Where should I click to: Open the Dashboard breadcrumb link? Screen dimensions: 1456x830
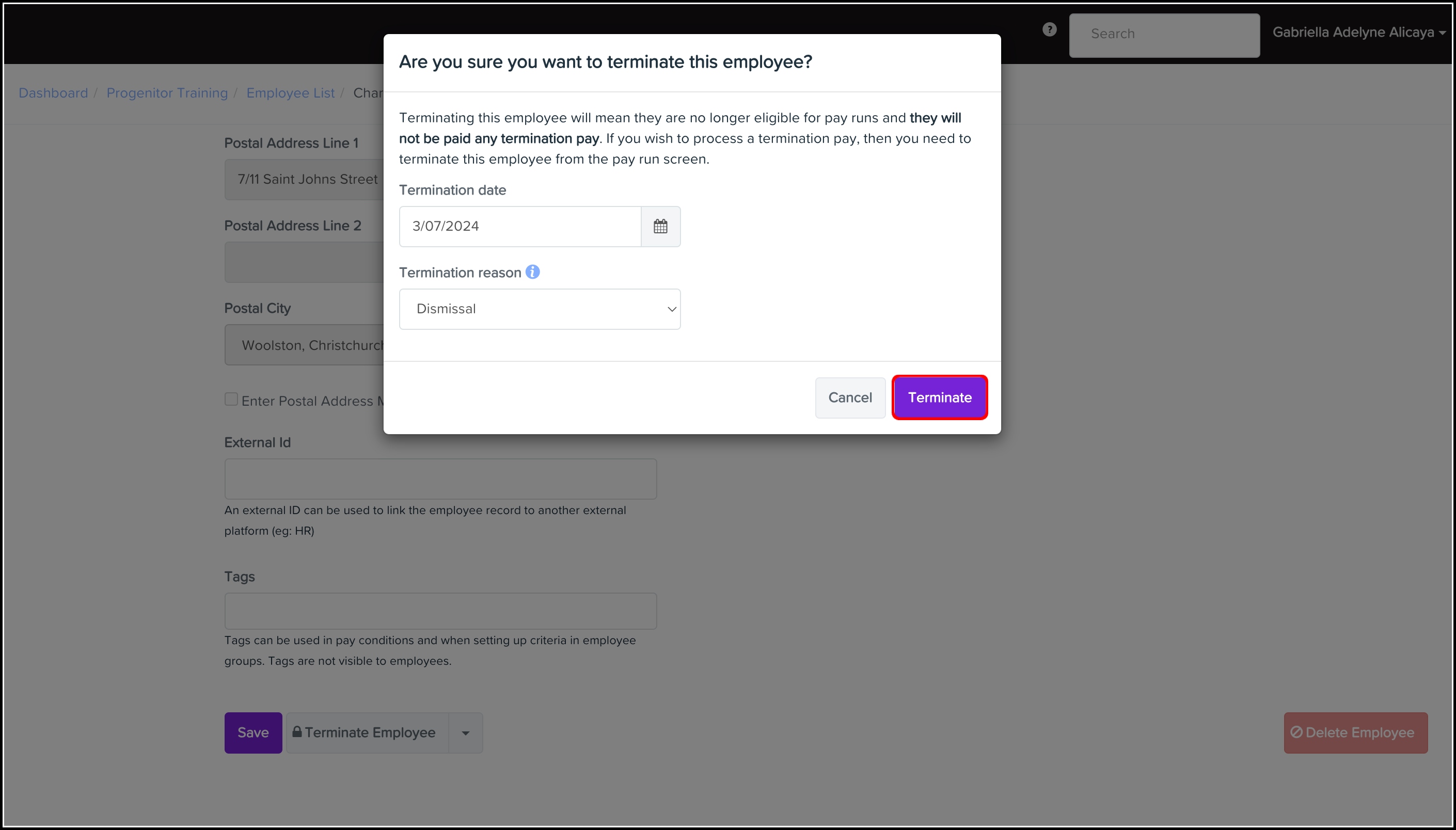point(53,92)
